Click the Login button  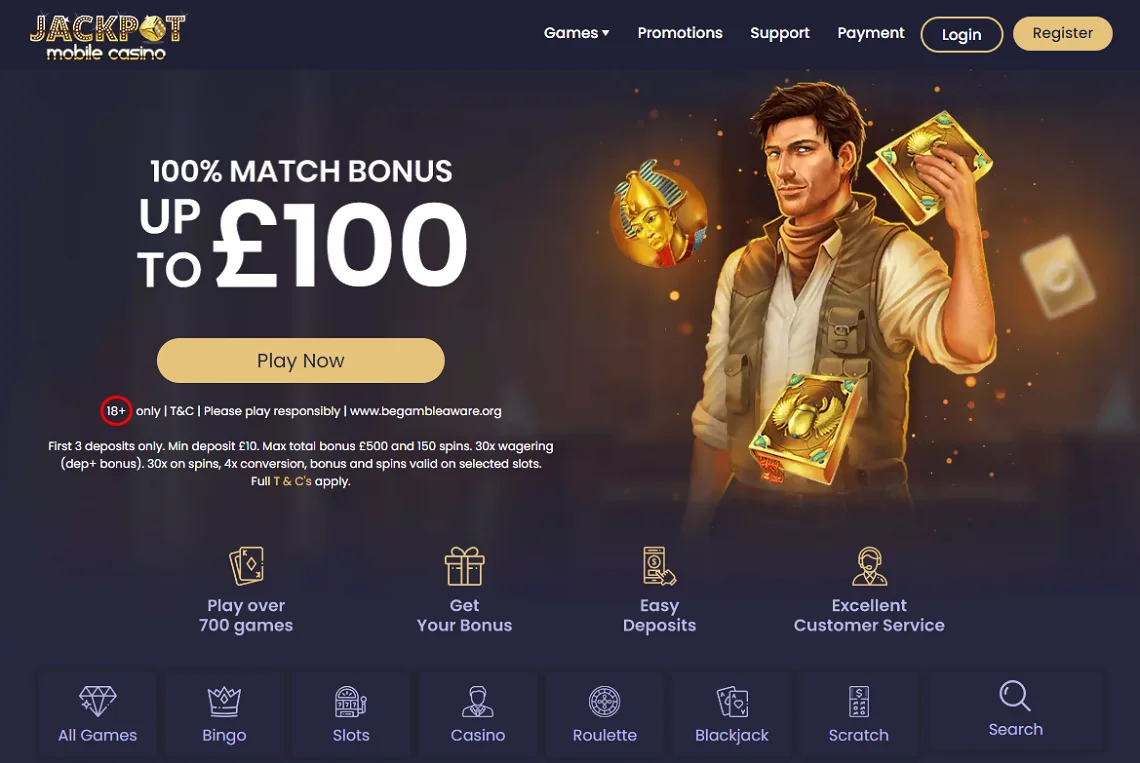point(962,34)
